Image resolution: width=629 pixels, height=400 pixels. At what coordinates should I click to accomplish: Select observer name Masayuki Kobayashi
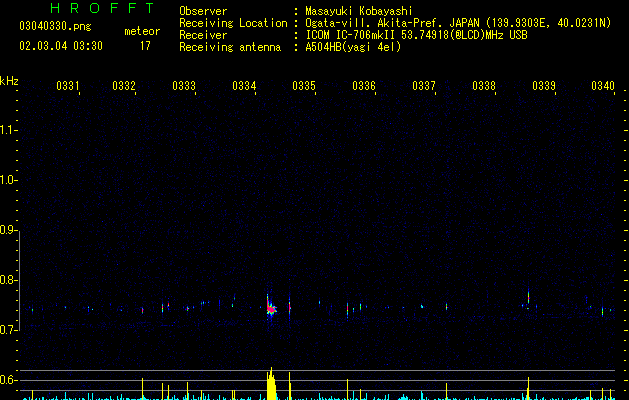(359, 11)
